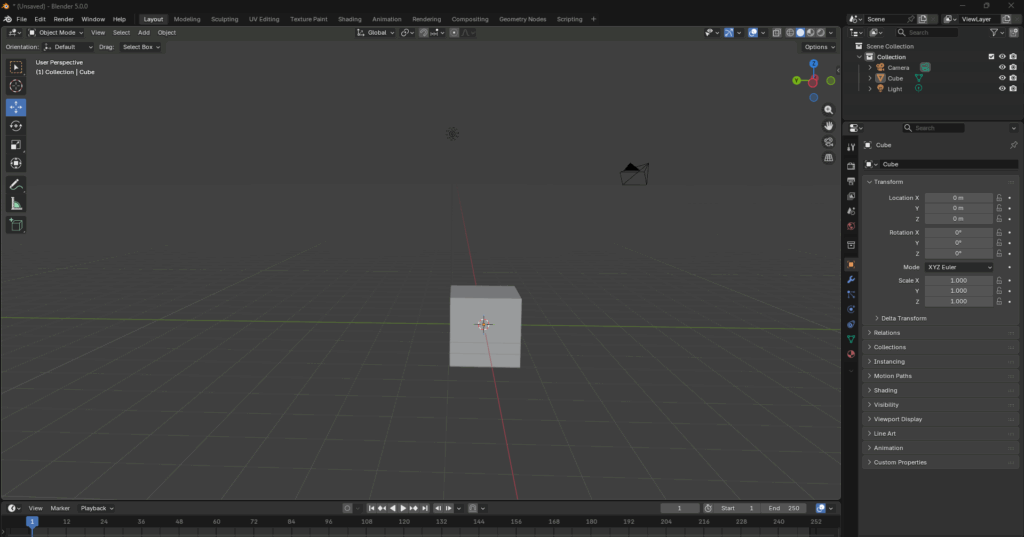Click the Options button in viewport header
This screenshot has height=537, width=1024.
tap(818, 47)
